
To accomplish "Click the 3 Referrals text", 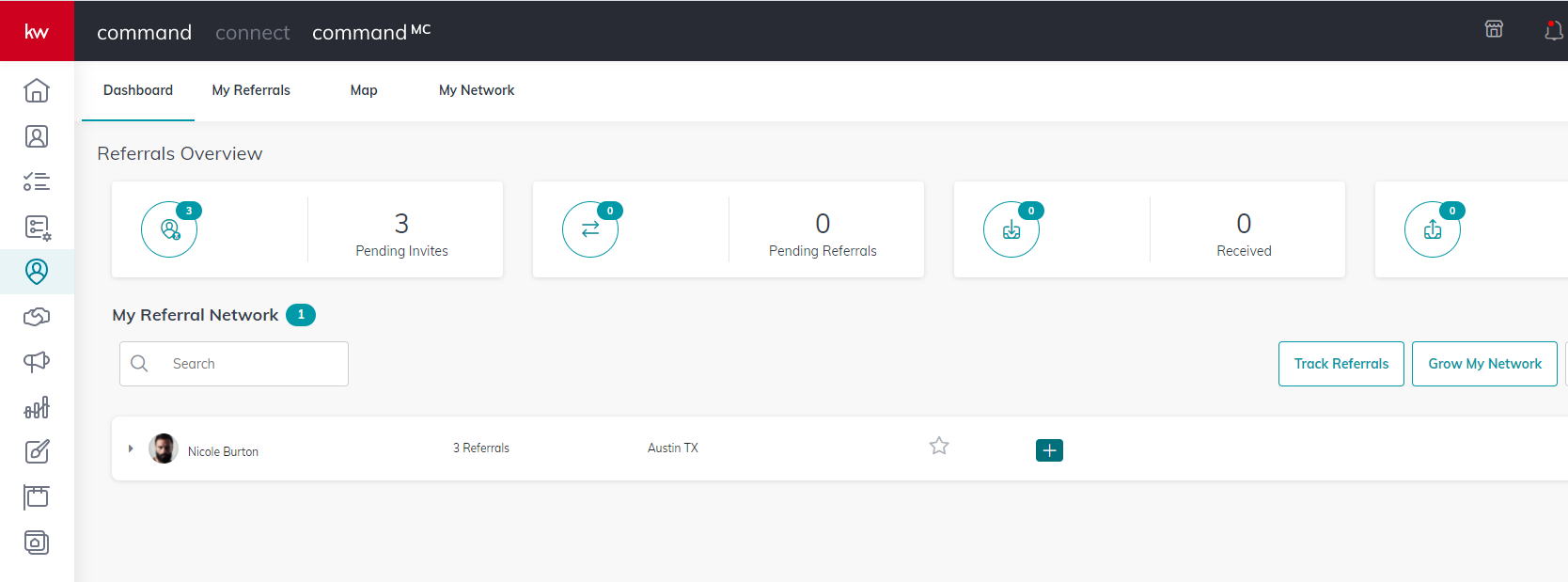I will click(481, 448).
